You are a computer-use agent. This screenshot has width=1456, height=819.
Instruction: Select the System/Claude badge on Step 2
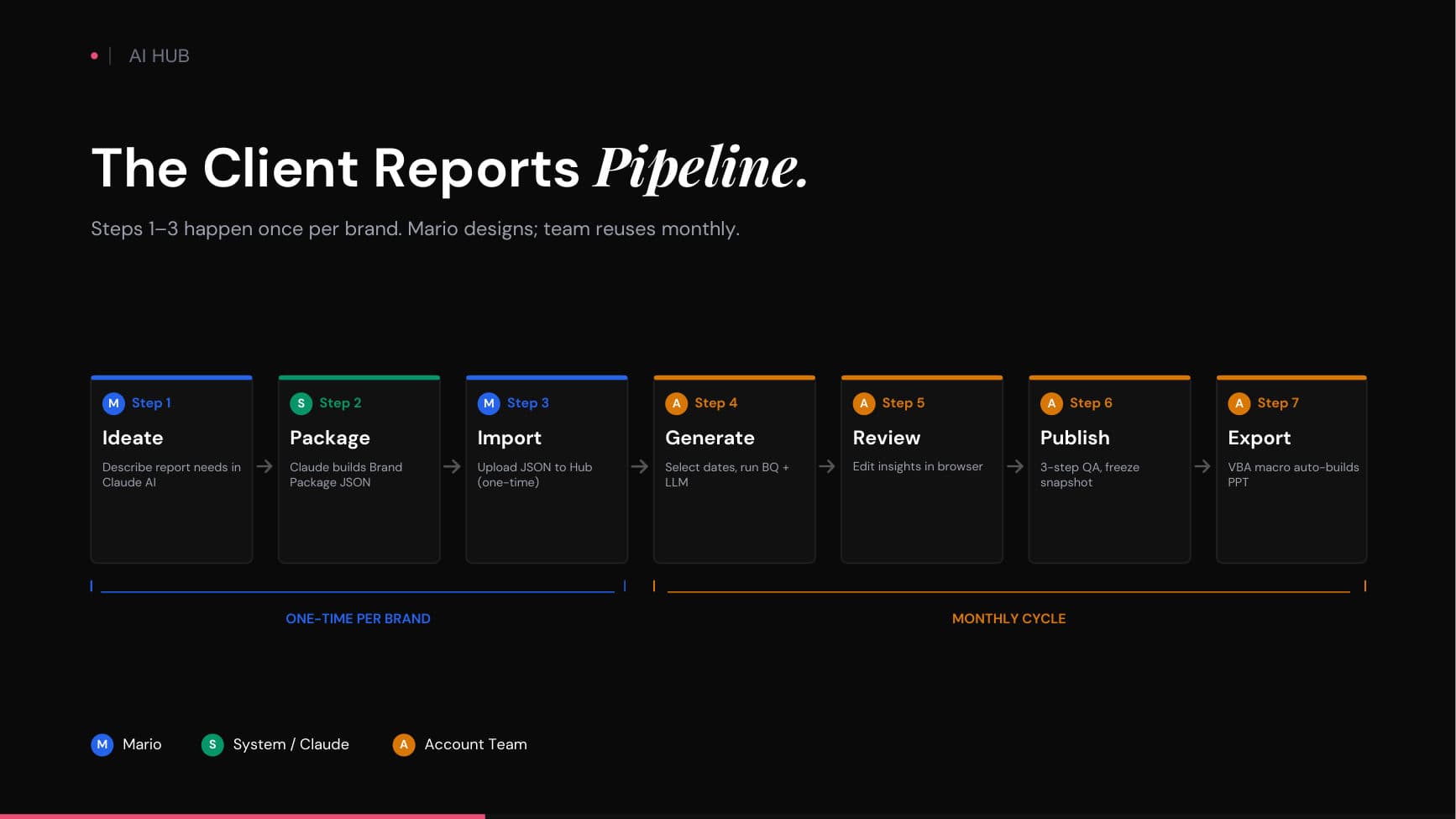click(301, 403)
